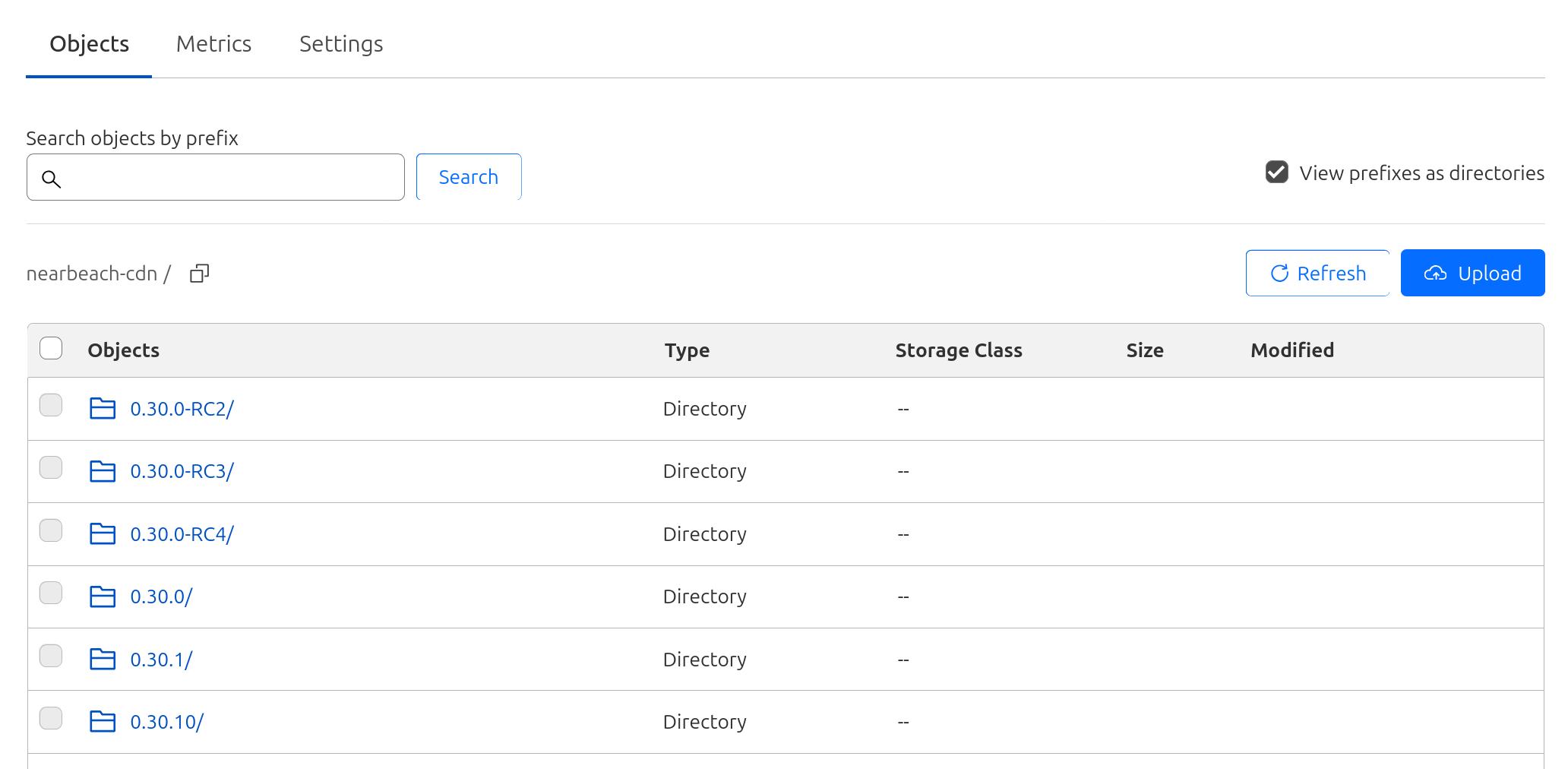Open the 0.30.10/ directory link

(166, 722)
